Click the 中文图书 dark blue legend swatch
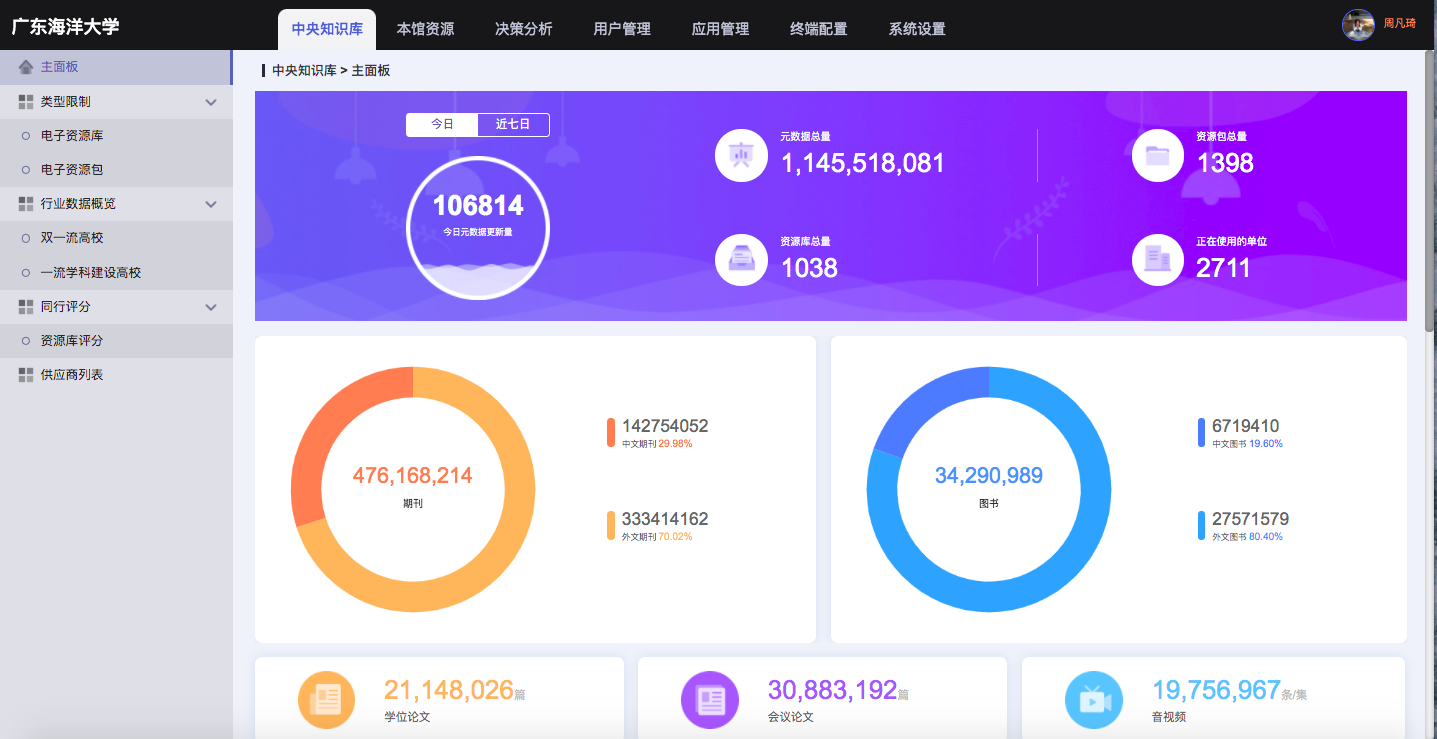The image size is (1437, 739). point(1202,432)
